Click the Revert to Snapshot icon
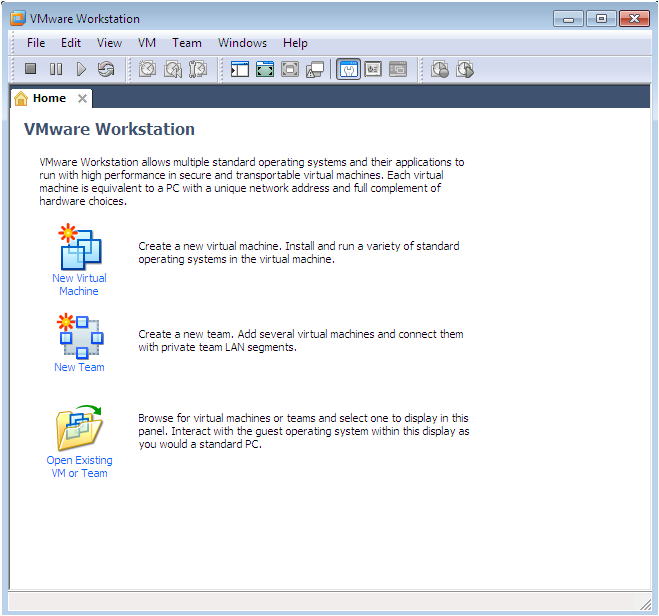 (173, 69)
